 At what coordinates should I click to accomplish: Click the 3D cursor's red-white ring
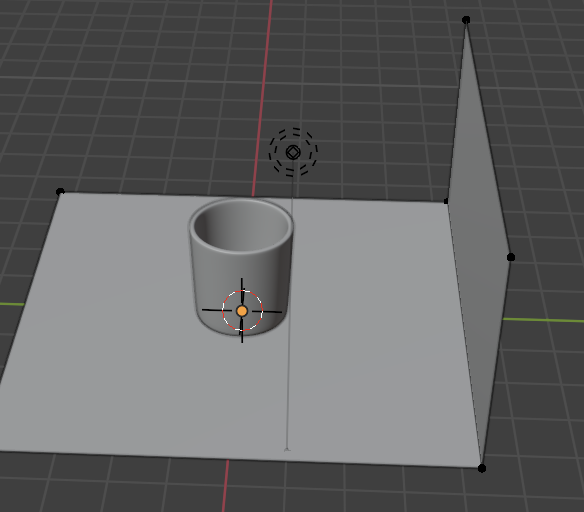[242, 311]
